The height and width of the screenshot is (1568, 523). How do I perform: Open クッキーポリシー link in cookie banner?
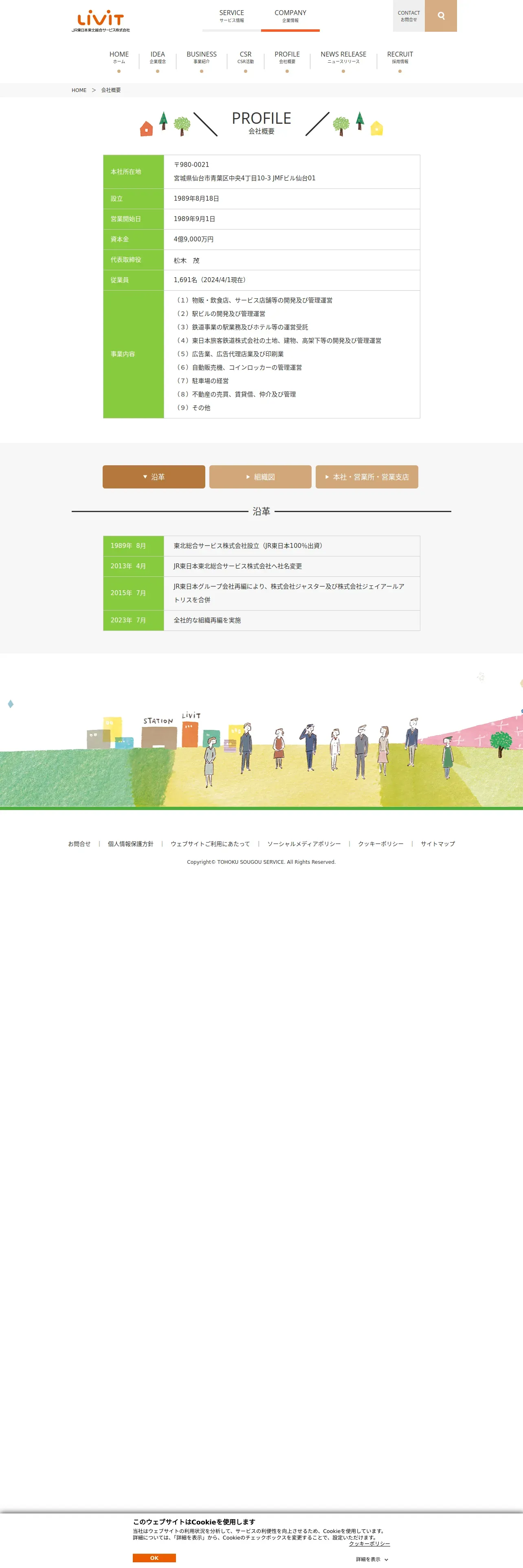369,1544
